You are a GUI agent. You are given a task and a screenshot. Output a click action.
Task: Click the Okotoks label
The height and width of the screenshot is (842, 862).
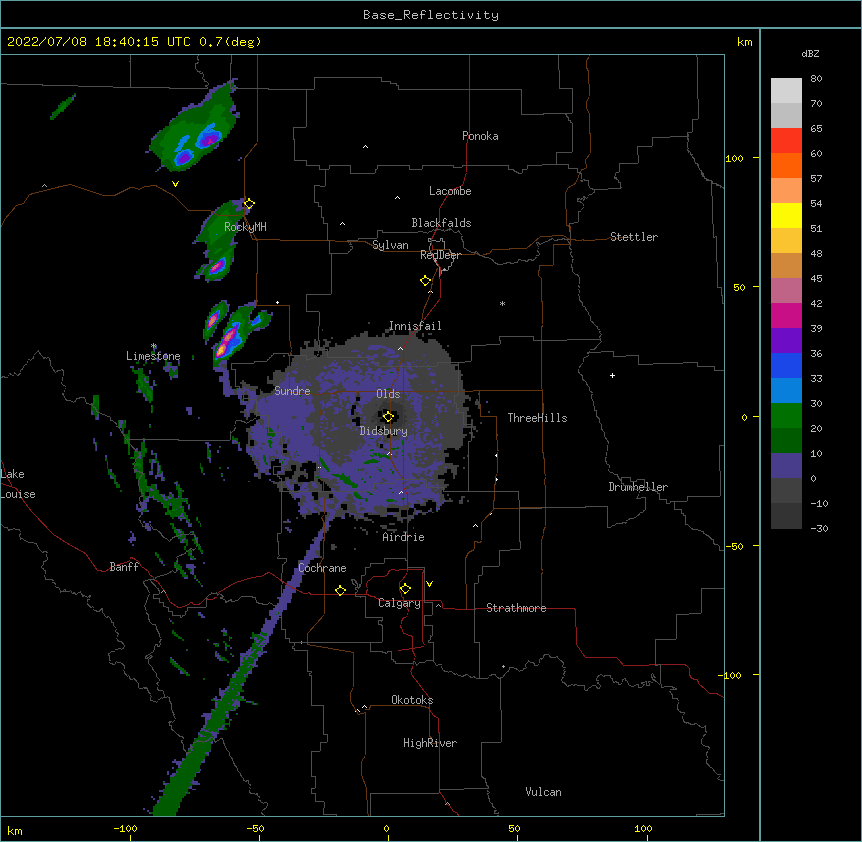pyautogui.click(x=412, y=700)
